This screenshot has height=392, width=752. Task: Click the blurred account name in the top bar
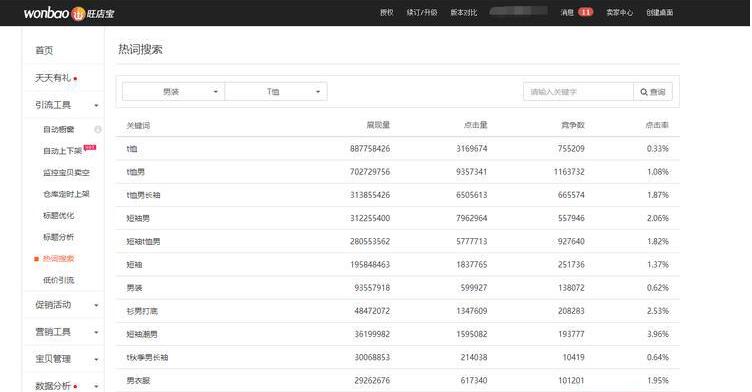(518, 11)
